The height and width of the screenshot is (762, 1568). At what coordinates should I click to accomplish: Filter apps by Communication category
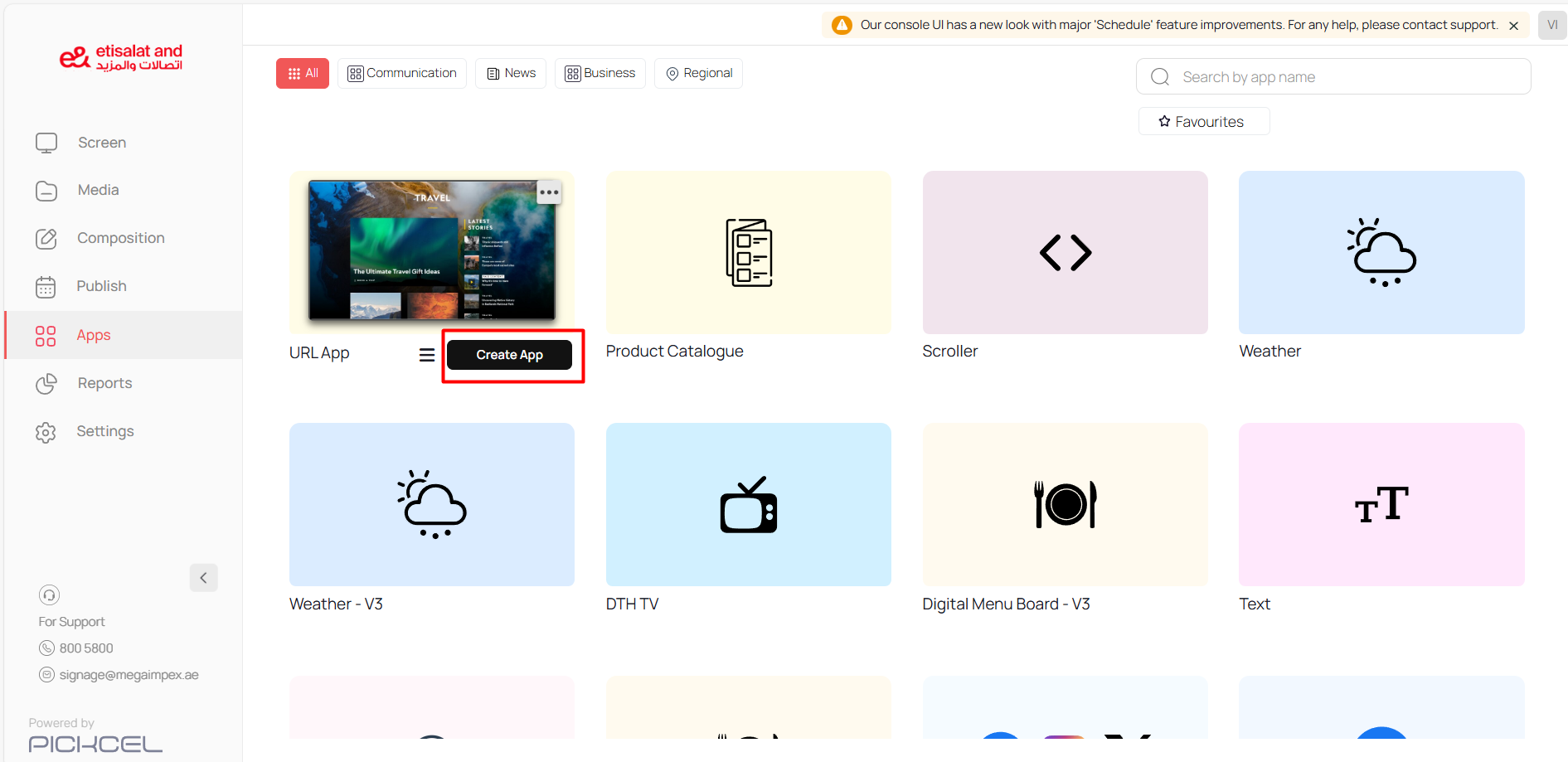tap(402, 73)
